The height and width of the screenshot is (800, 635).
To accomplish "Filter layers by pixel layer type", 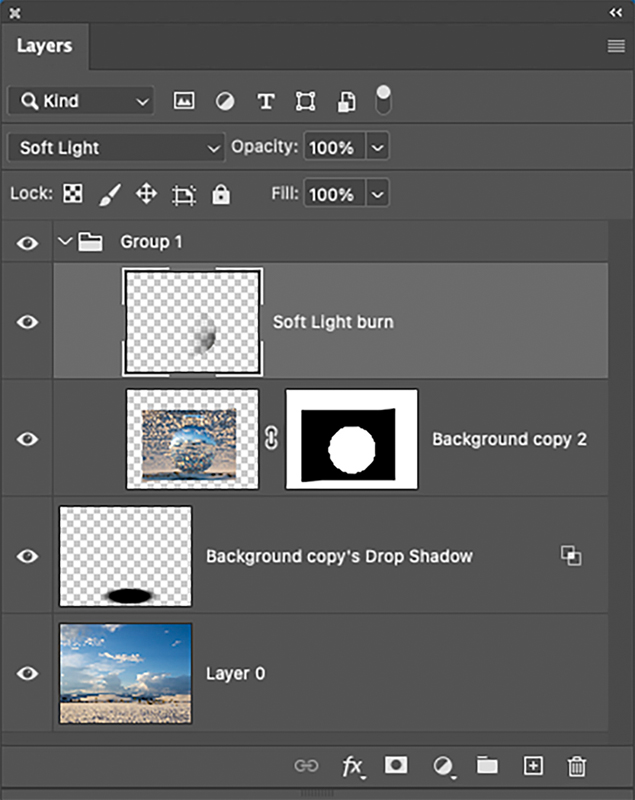I will pyautogui.click(x=184, y=101).
